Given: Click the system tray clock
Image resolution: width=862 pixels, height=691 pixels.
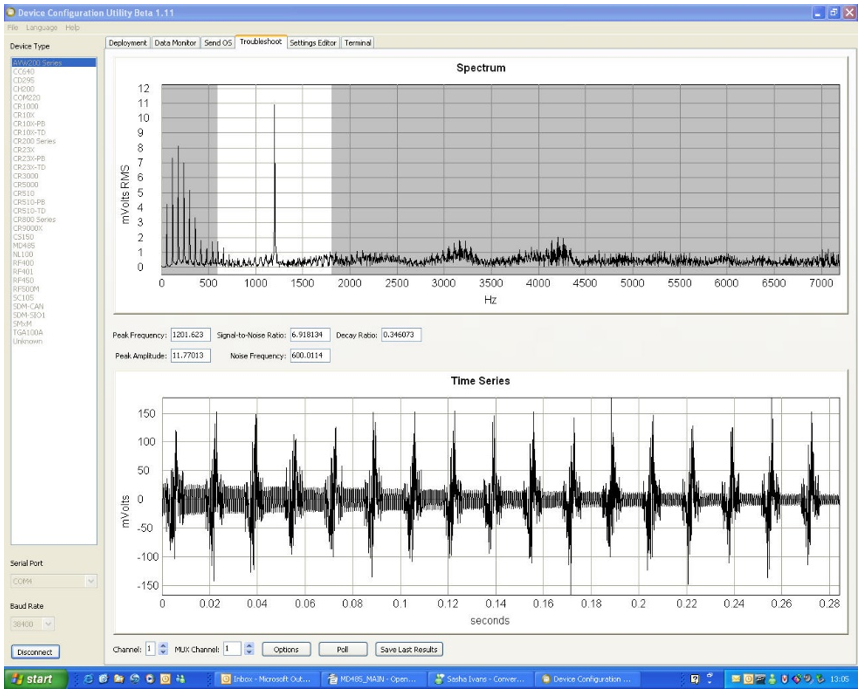Looking at the screenshot, I should click(839, 680).
